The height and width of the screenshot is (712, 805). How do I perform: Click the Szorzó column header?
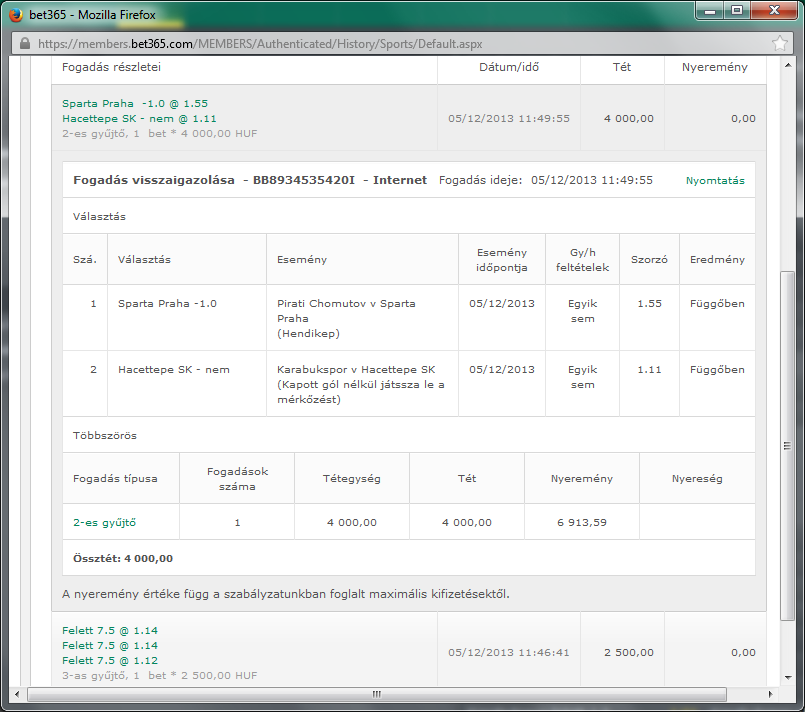[x=649, y=260]
